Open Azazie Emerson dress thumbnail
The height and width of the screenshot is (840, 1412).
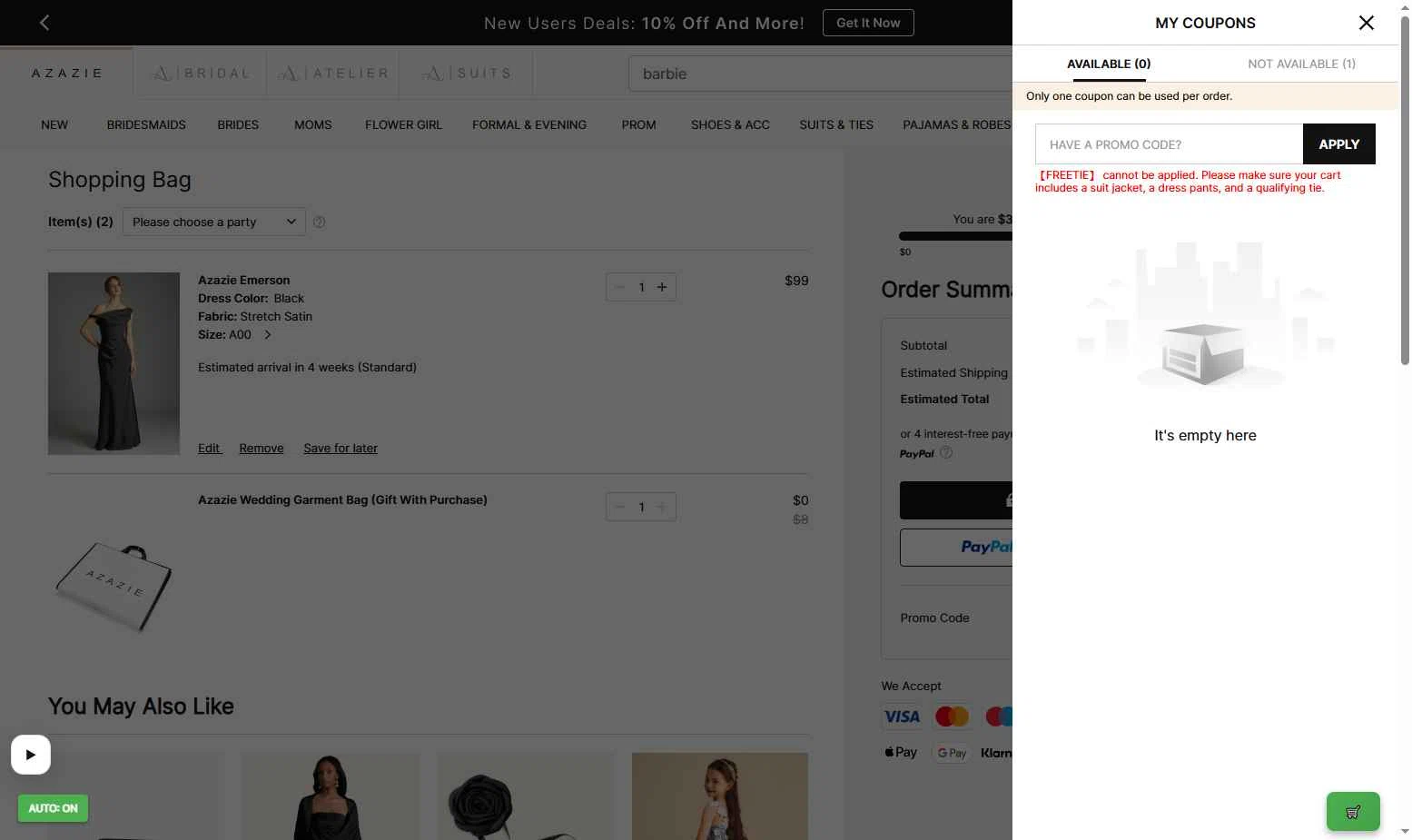(114, 363)
